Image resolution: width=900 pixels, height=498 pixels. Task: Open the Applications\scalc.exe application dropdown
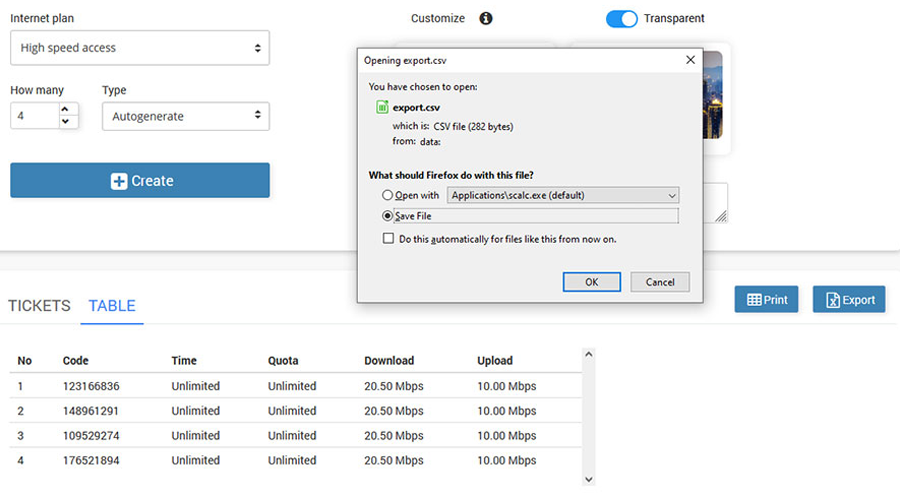(x=562, y=195)
